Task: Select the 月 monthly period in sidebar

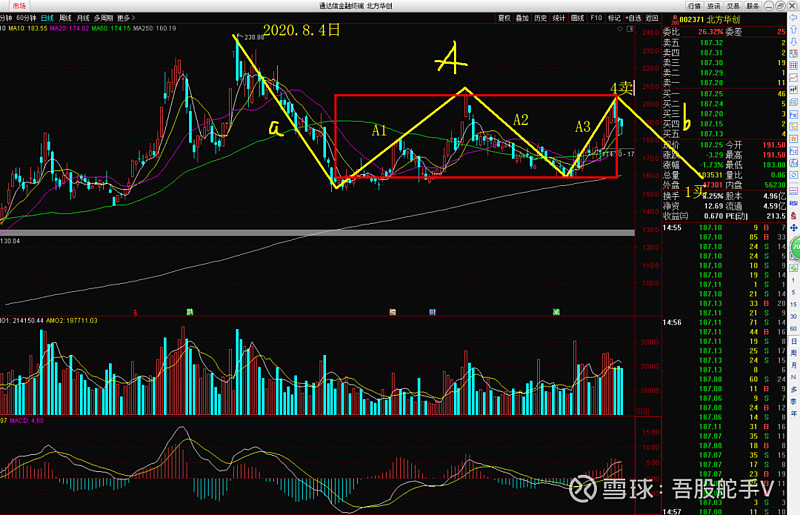Action: [x=793, y=365]
